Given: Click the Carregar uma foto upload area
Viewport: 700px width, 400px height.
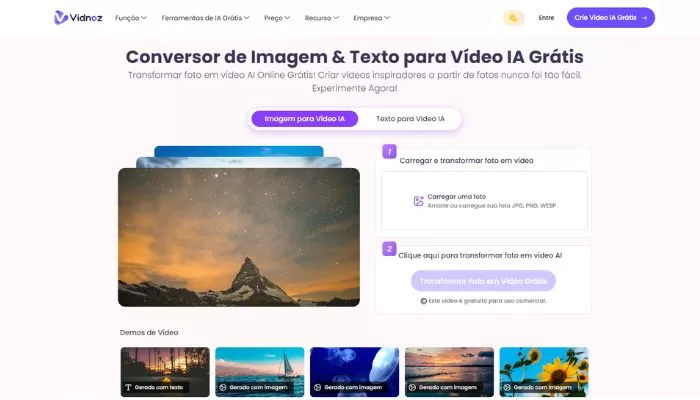Looking at the screenshot, I should [483, 201].
